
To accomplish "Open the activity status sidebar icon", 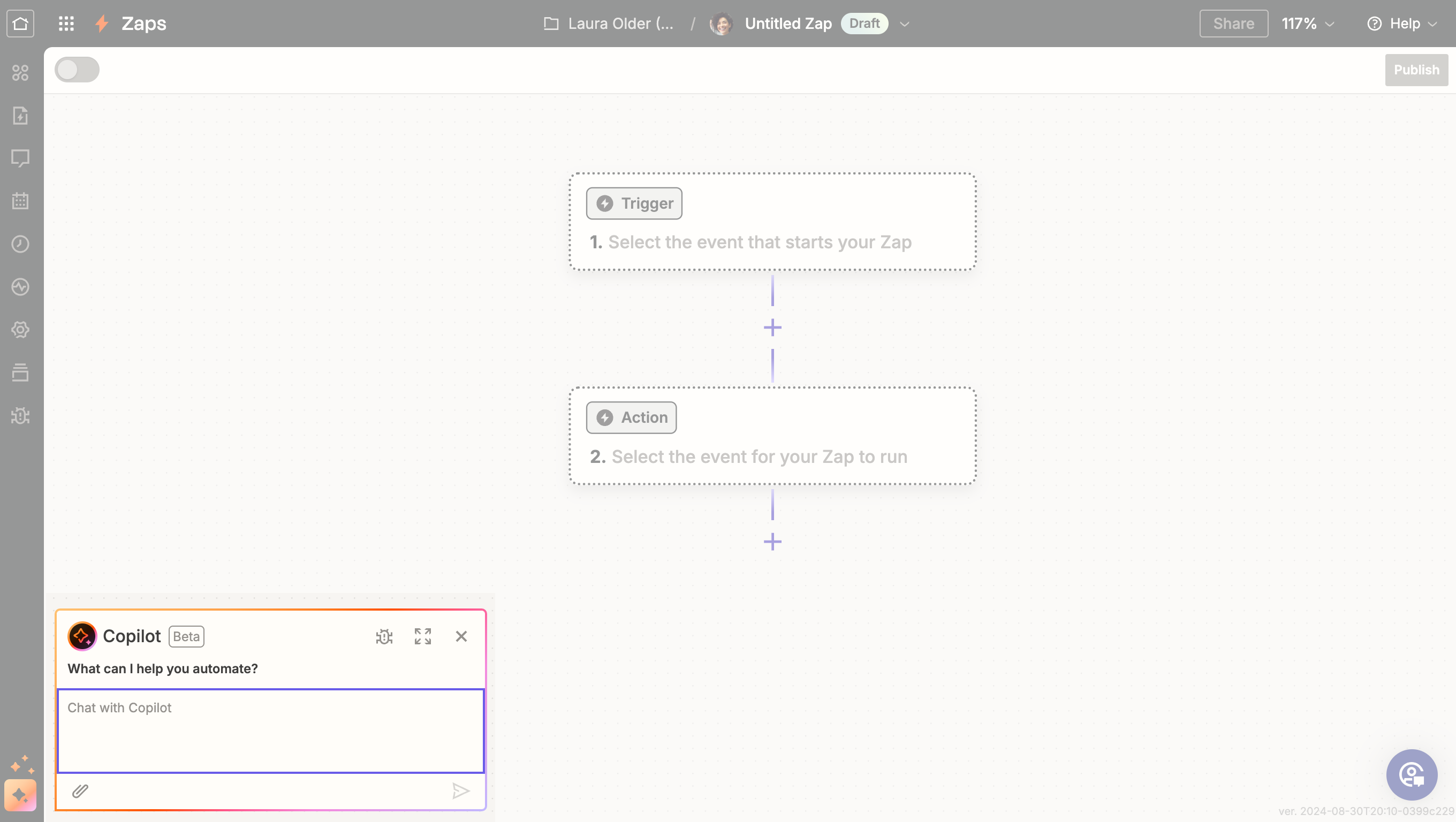I will (20, 287).
